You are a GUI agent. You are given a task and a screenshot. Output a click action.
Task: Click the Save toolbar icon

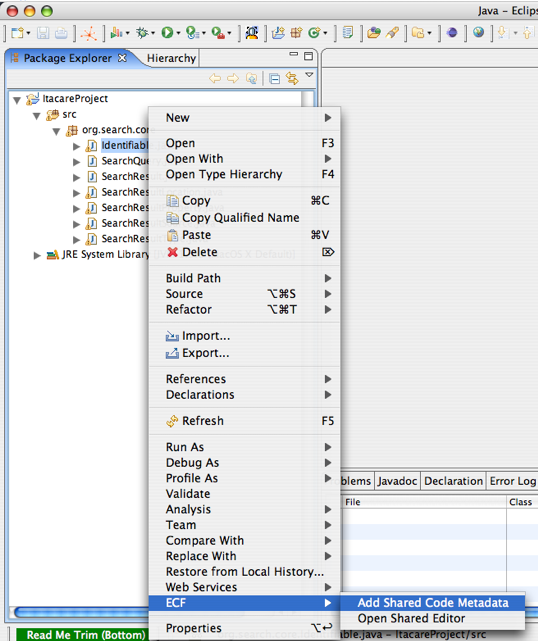(x=43, y=33)
